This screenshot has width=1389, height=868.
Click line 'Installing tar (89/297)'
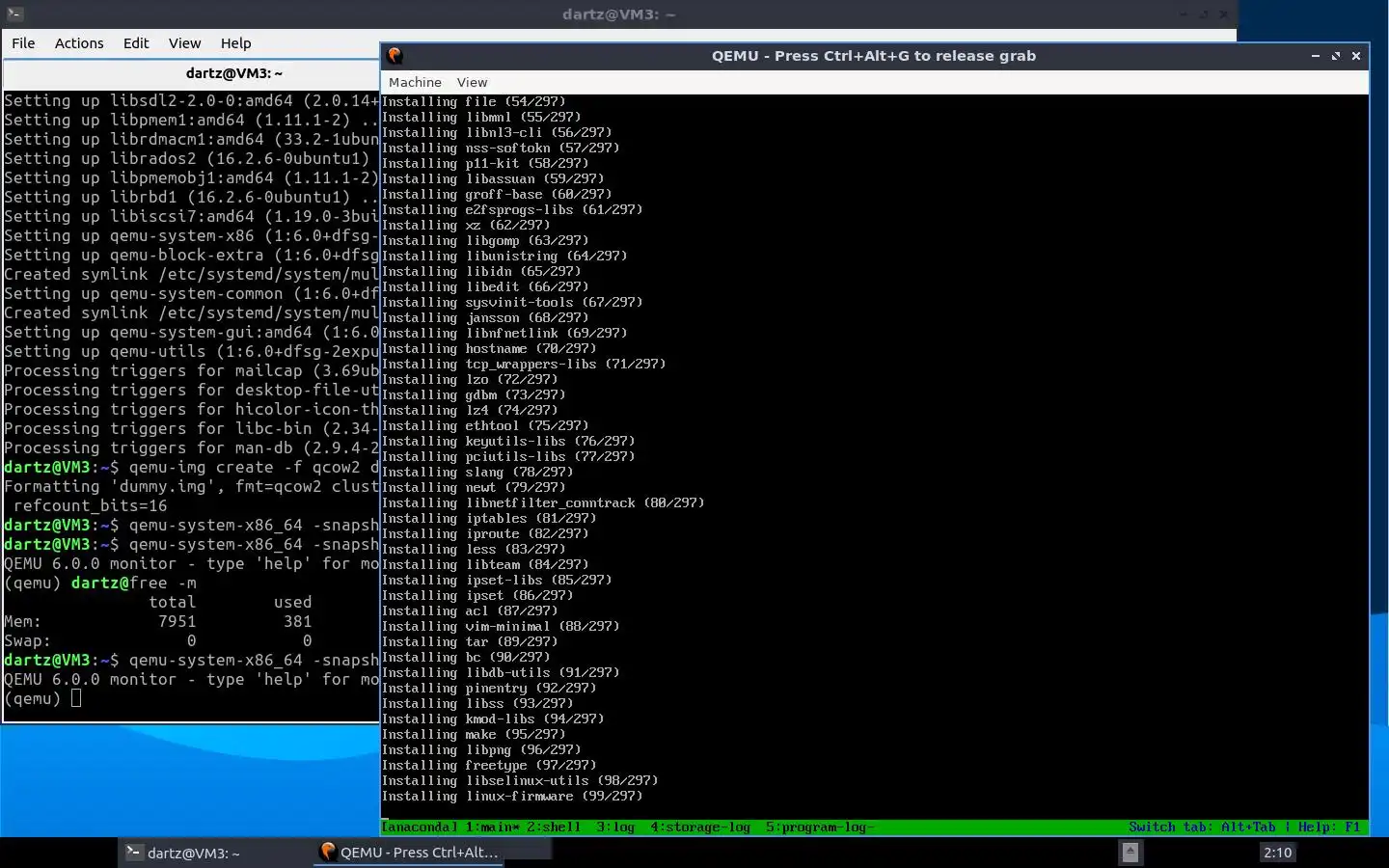(x=470, y=642)
